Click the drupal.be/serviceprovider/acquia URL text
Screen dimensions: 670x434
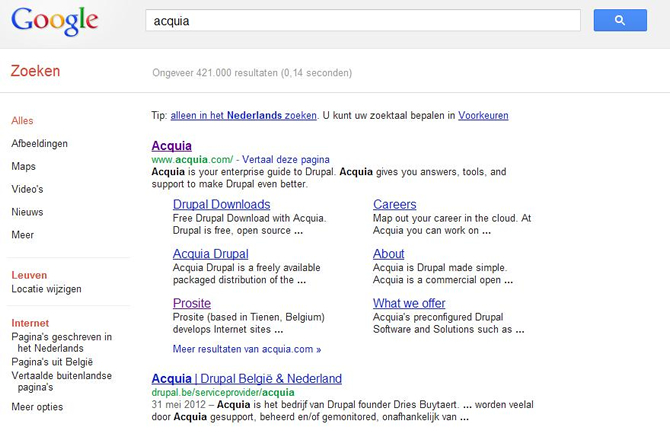click(x=223, y=392)
